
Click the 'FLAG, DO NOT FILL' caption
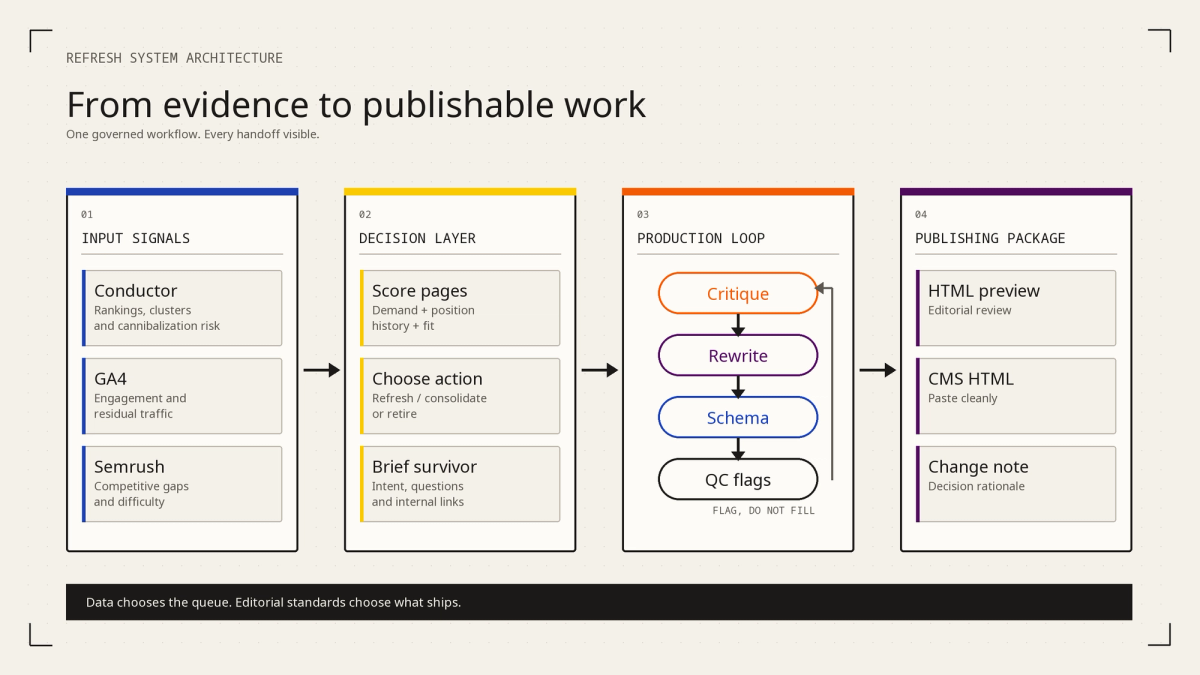[763, 510]
